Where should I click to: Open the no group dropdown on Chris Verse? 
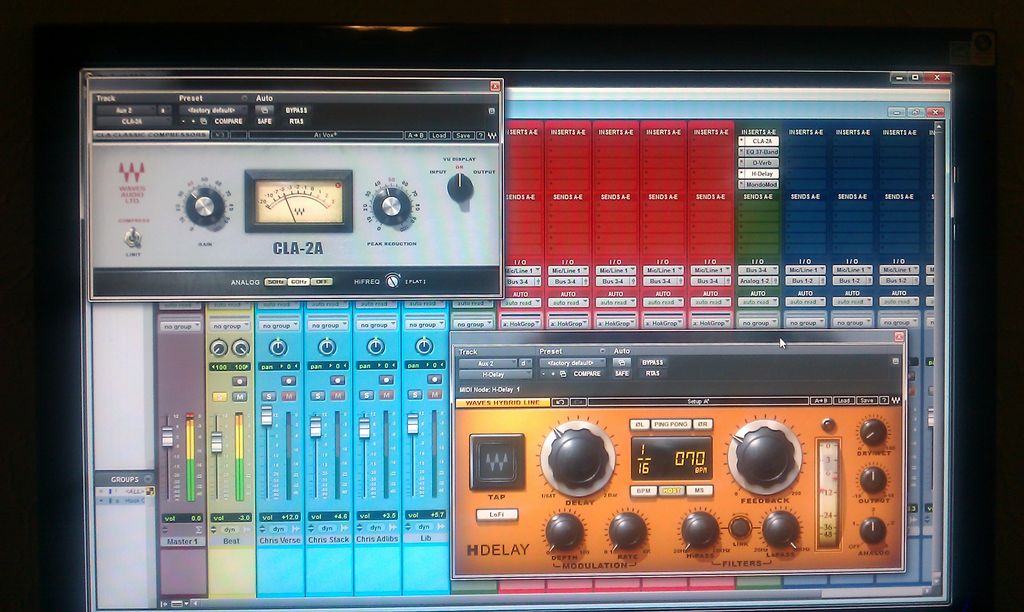(278, 325)
